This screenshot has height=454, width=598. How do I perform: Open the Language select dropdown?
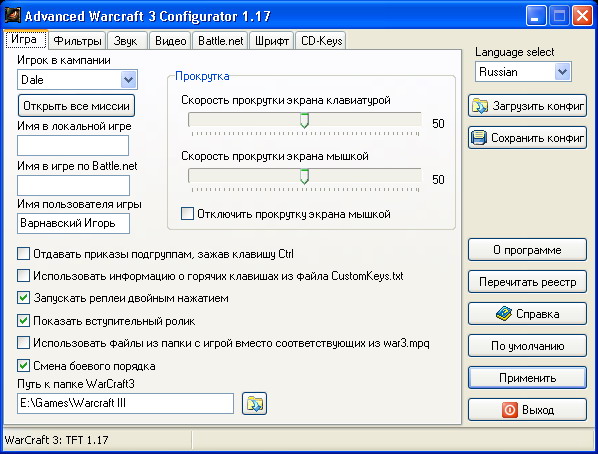click(x=563, y=72)
